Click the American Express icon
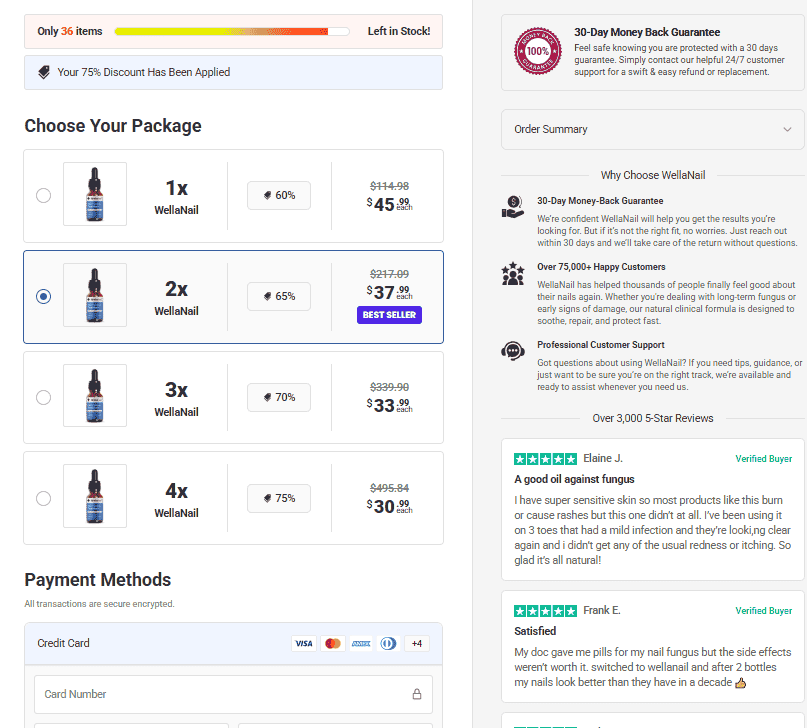The width and height of the screenshot is (807, 728). [361, 643]
